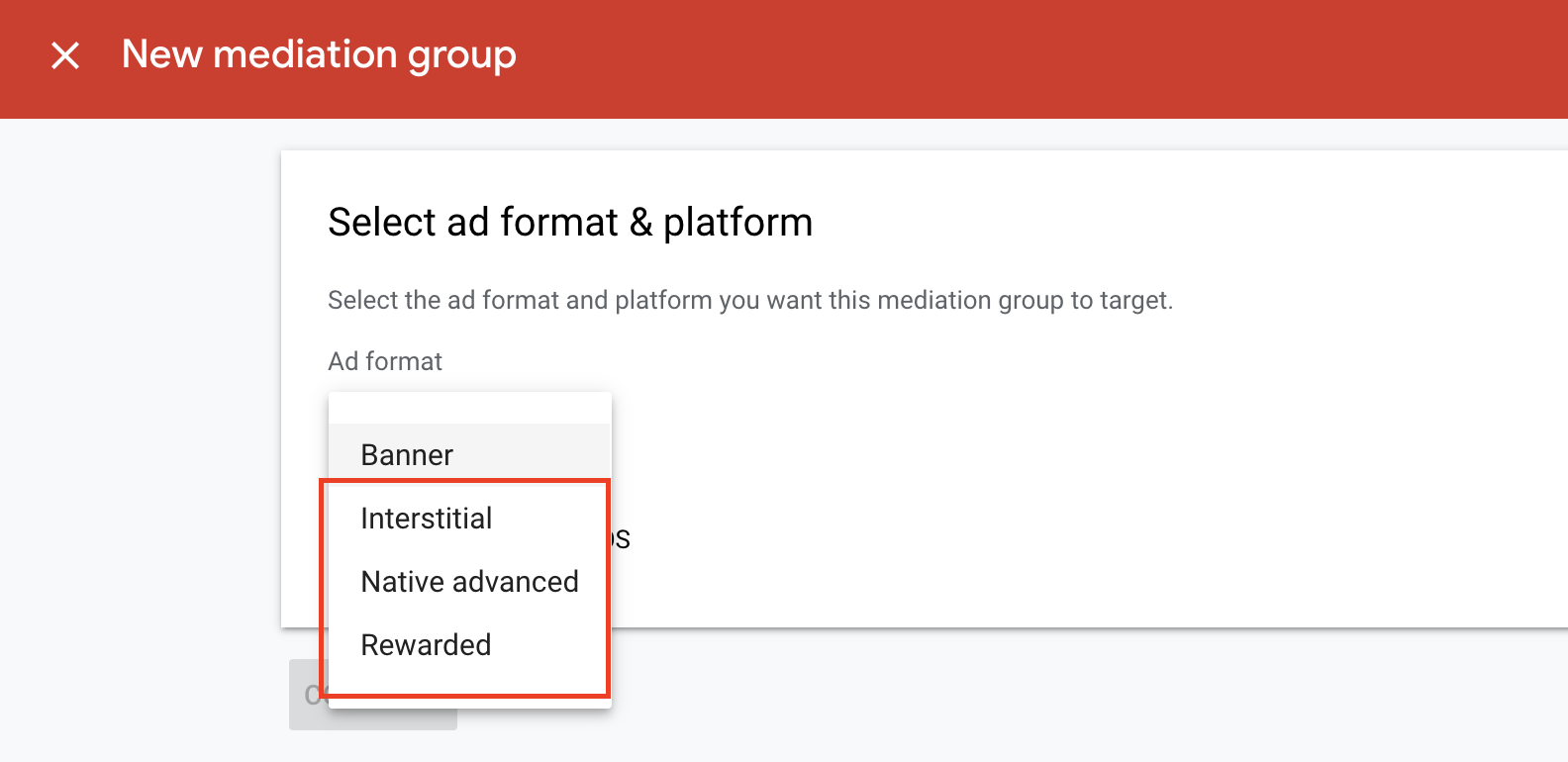Pick the Native advanced ad format
The width and height of the screenshot is (1568, 762).
470,582
